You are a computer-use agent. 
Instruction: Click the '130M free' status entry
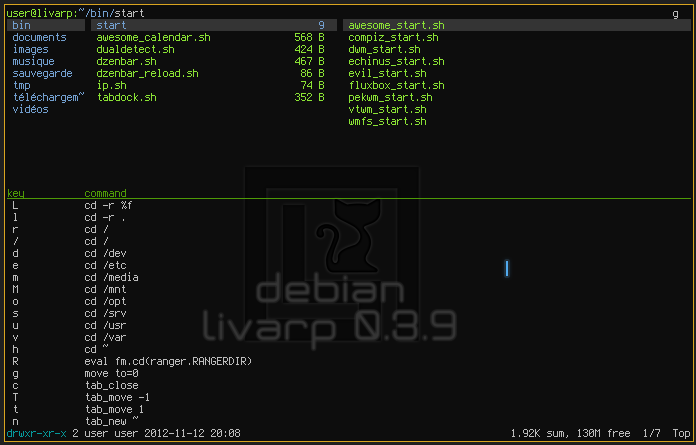(x=604, y=433)
